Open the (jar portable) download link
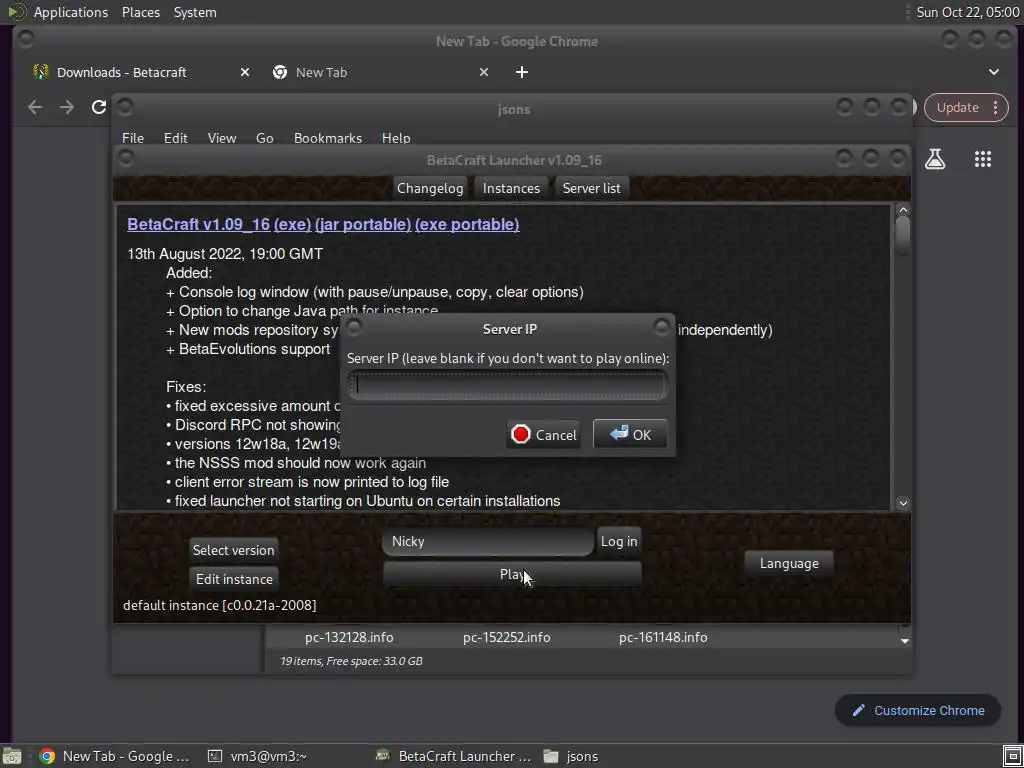 (363, 225)
